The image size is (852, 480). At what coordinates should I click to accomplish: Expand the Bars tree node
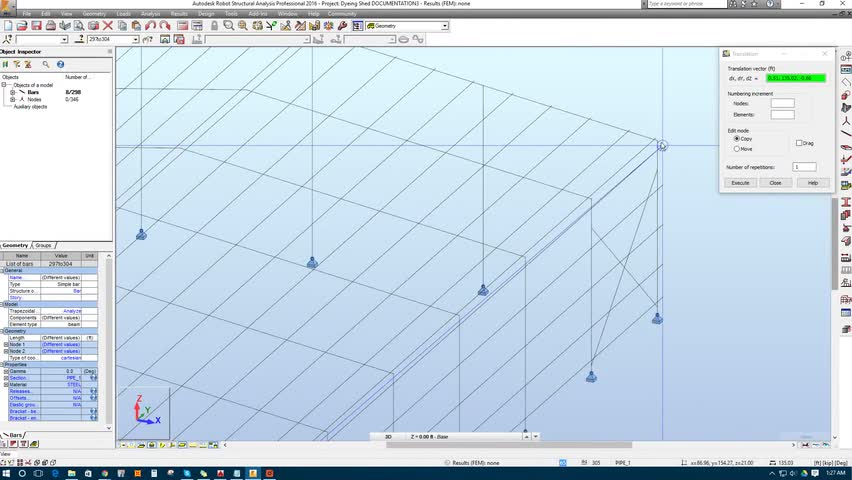click(12, 92)
